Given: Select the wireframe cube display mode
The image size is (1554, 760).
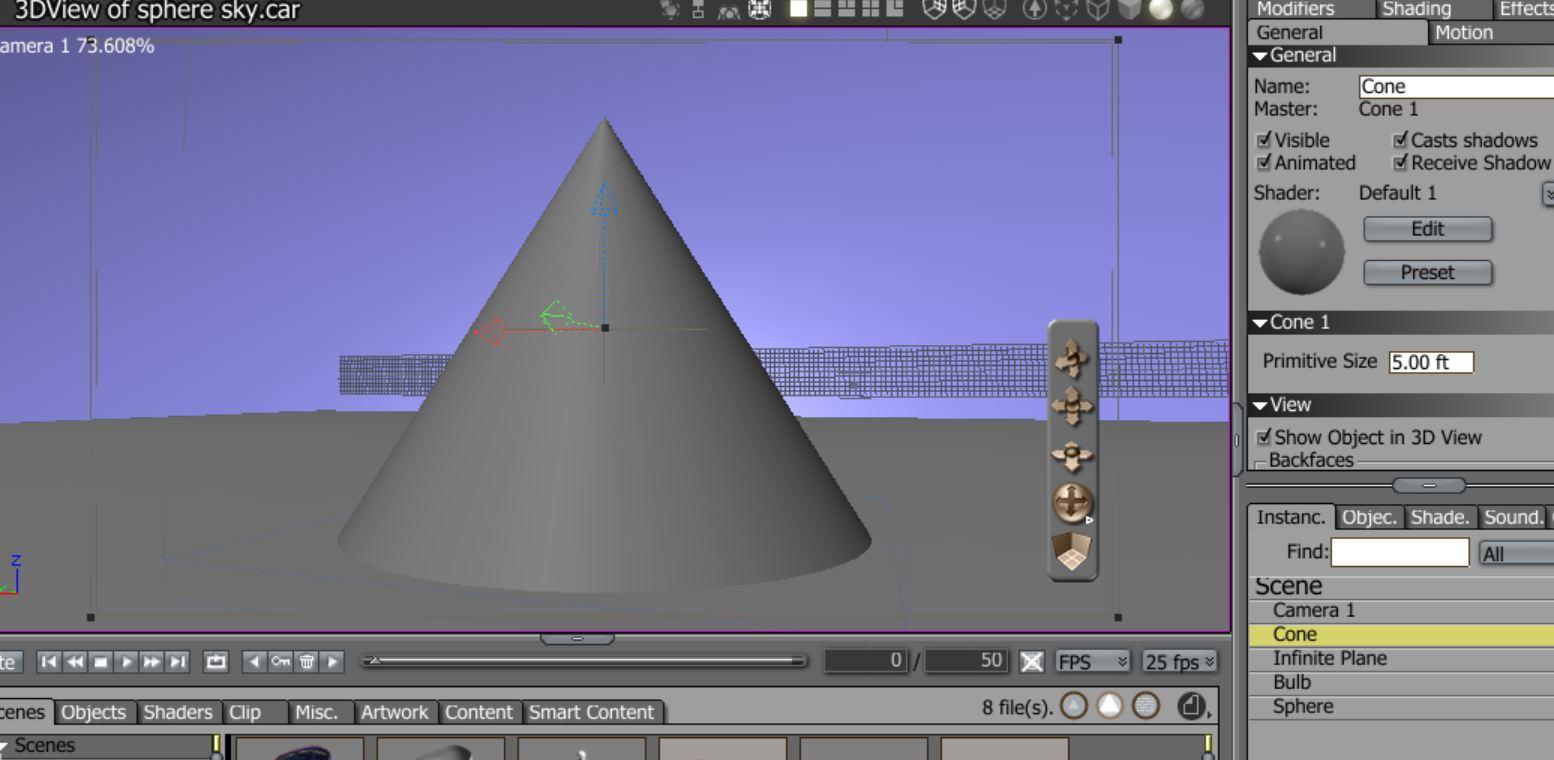Looking at the screenshot, I should (1098, 9).
